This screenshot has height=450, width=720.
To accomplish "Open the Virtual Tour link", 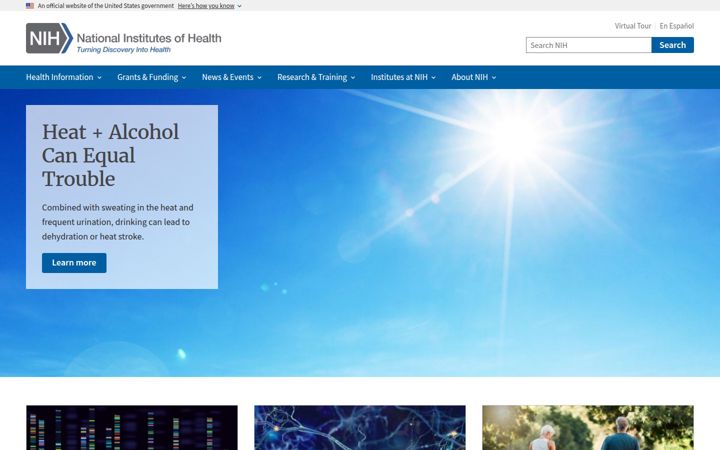I will click(633, 26).
